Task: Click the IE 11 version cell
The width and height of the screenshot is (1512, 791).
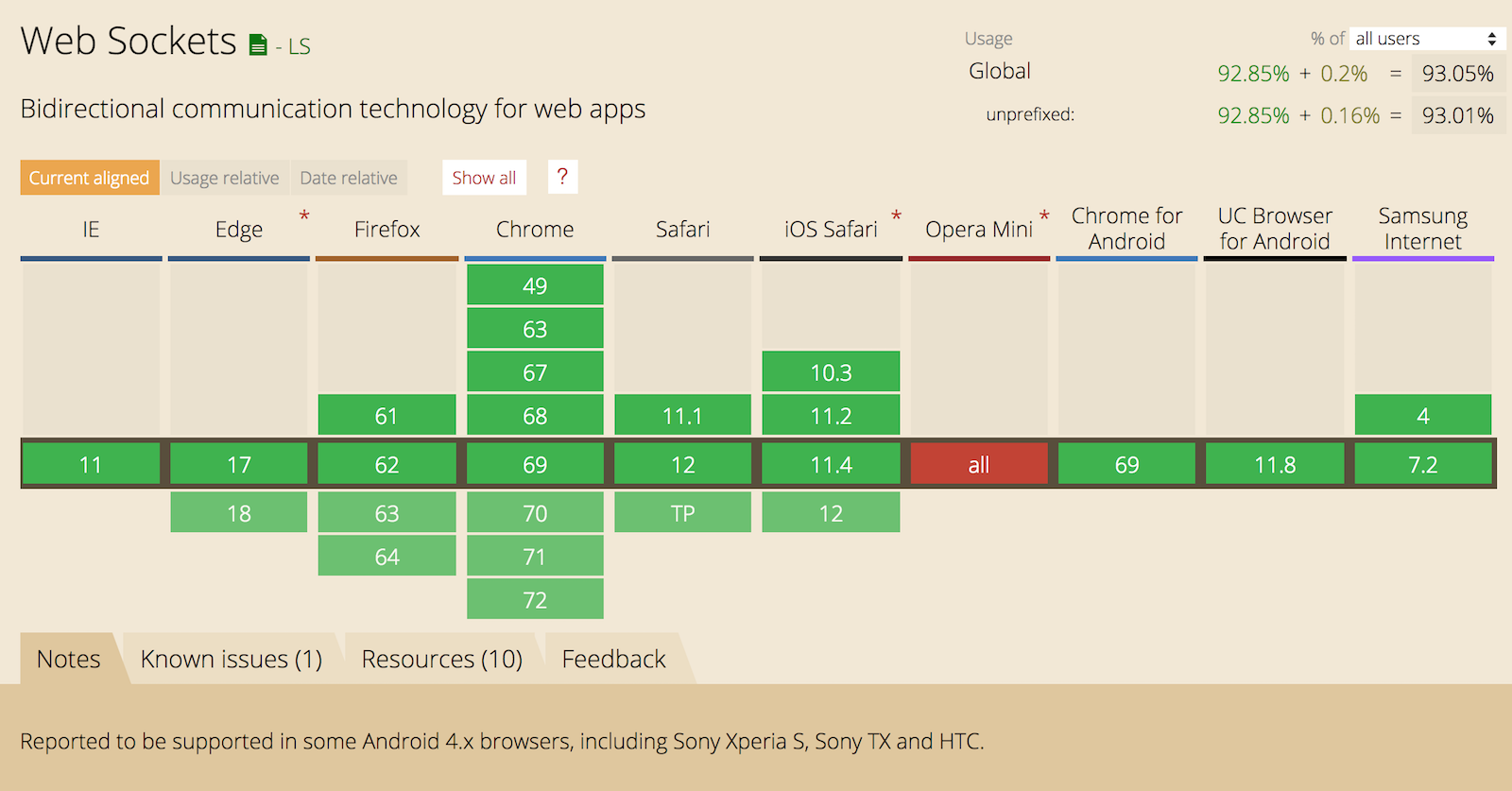Action: pyautogui.click(x=91, y=464)
